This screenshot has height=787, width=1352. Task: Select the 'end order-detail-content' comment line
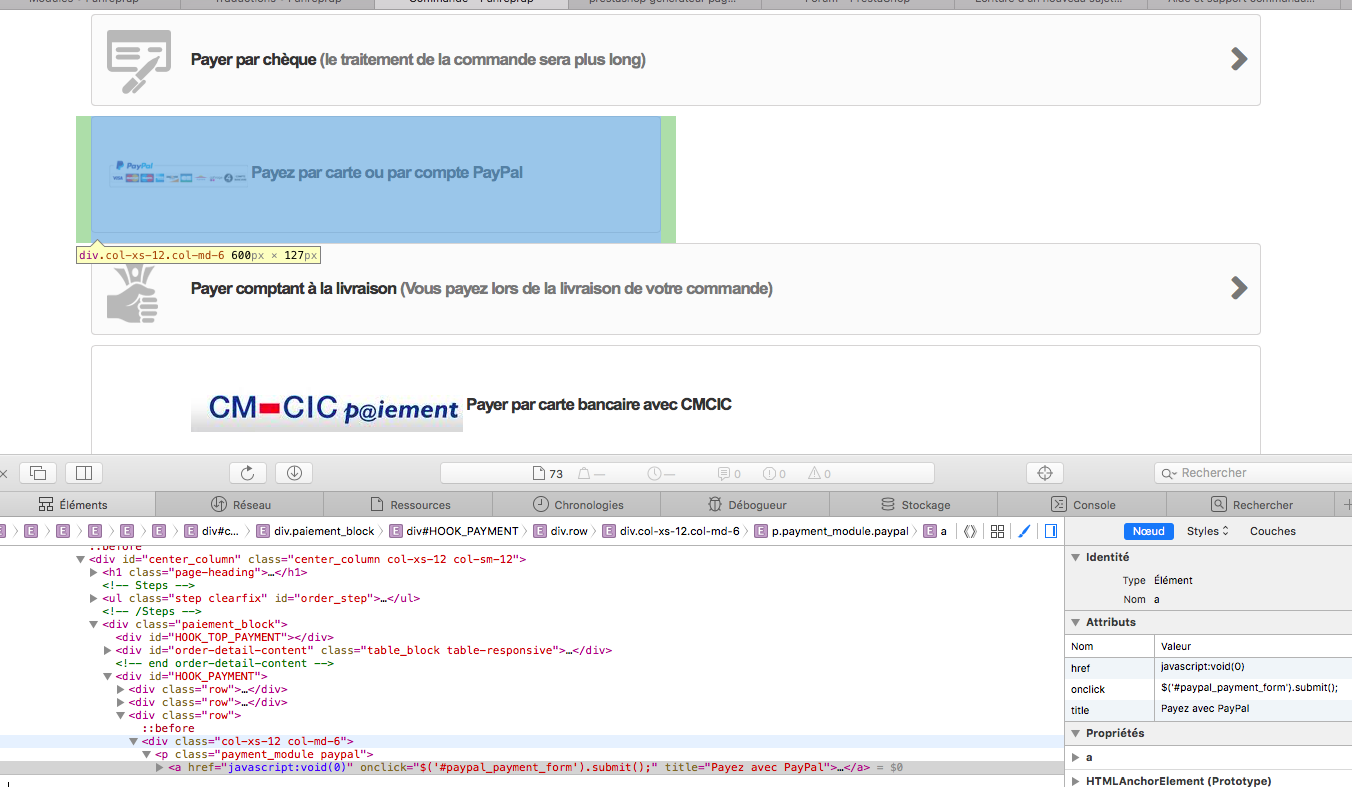pyautogui.click(x=224, y=663)
